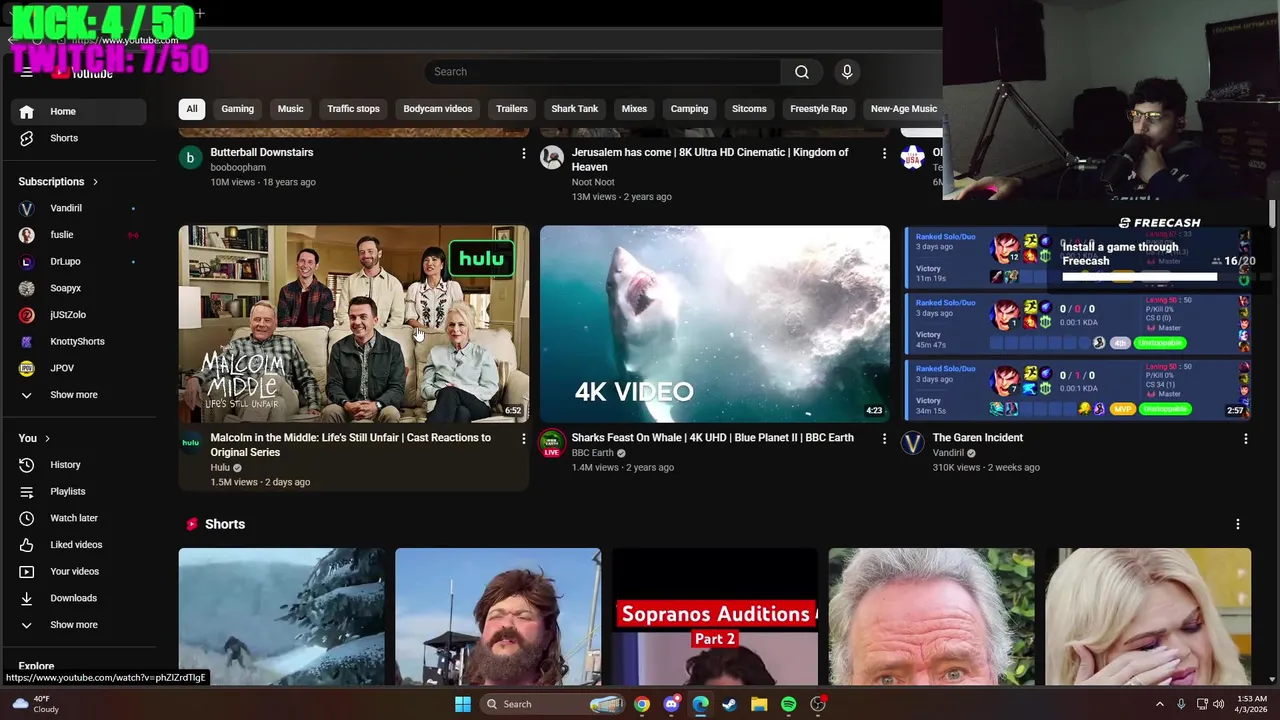Select the Trailers filter chip
1280x720 pixels.
pos(511,109)
